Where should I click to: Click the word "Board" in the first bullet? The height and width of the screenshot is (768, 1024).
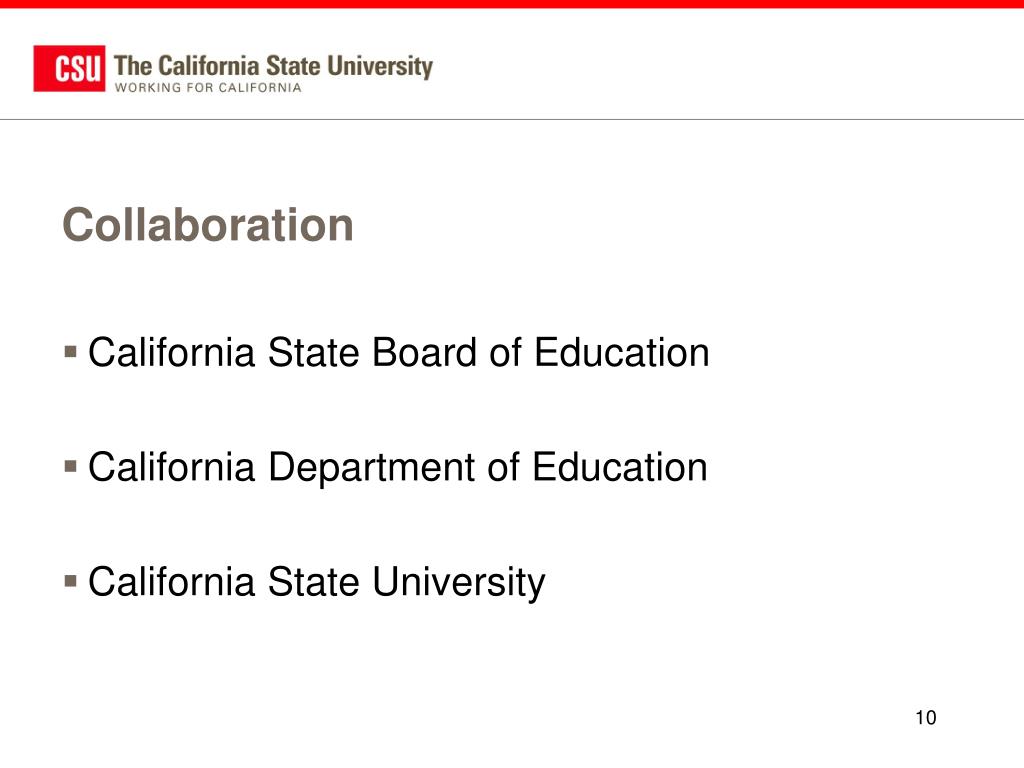pyautogui.click(x=424, y=353)
